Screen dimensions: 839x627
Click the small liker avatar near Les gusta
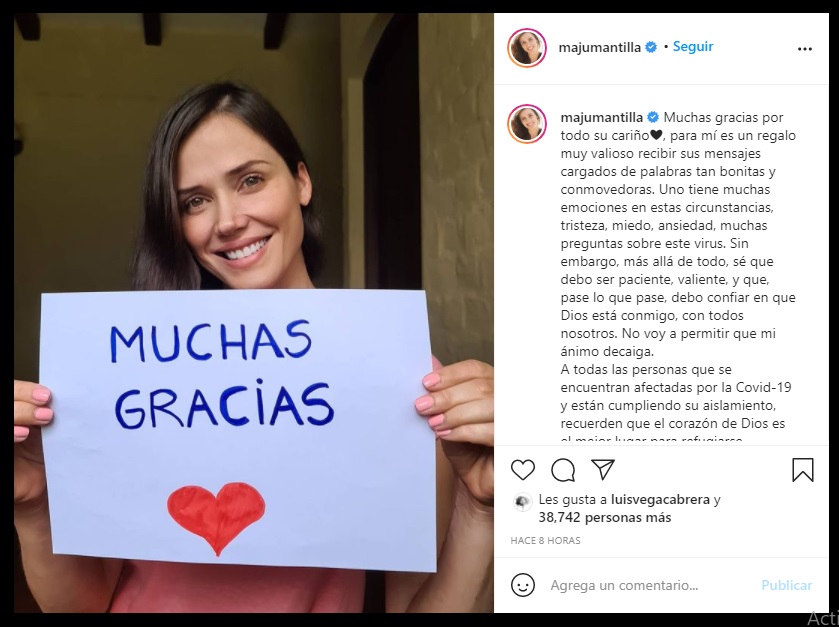[522, 502]
